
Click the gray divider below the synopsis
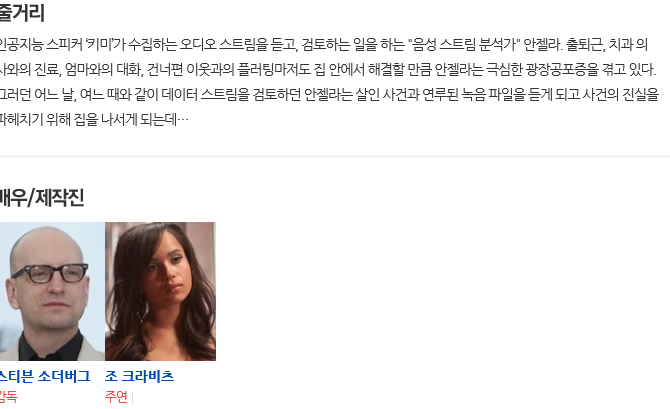[335, 157]
